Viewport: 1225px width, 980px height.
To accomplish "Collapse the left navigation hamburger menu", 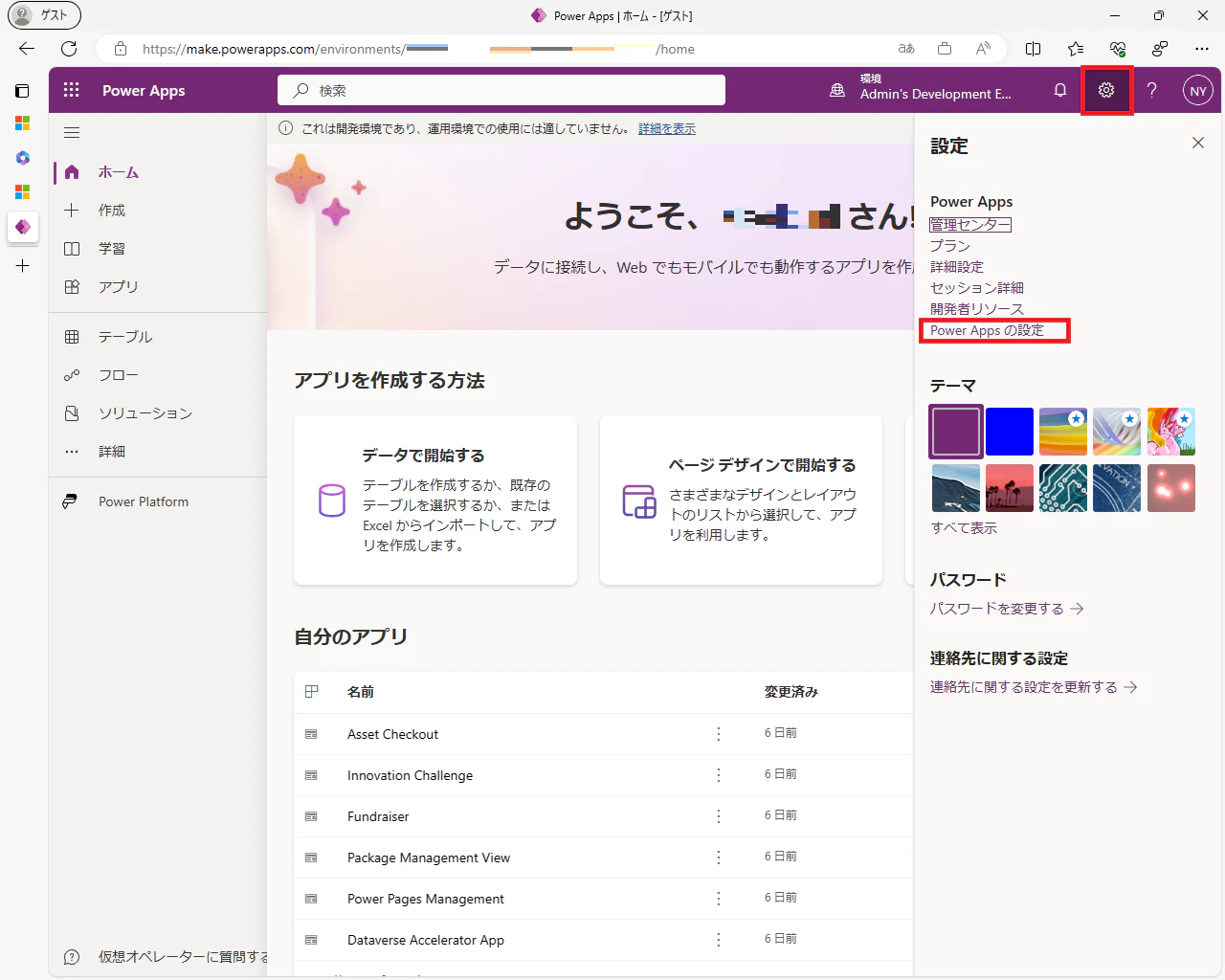I will (x=72, y=133).
